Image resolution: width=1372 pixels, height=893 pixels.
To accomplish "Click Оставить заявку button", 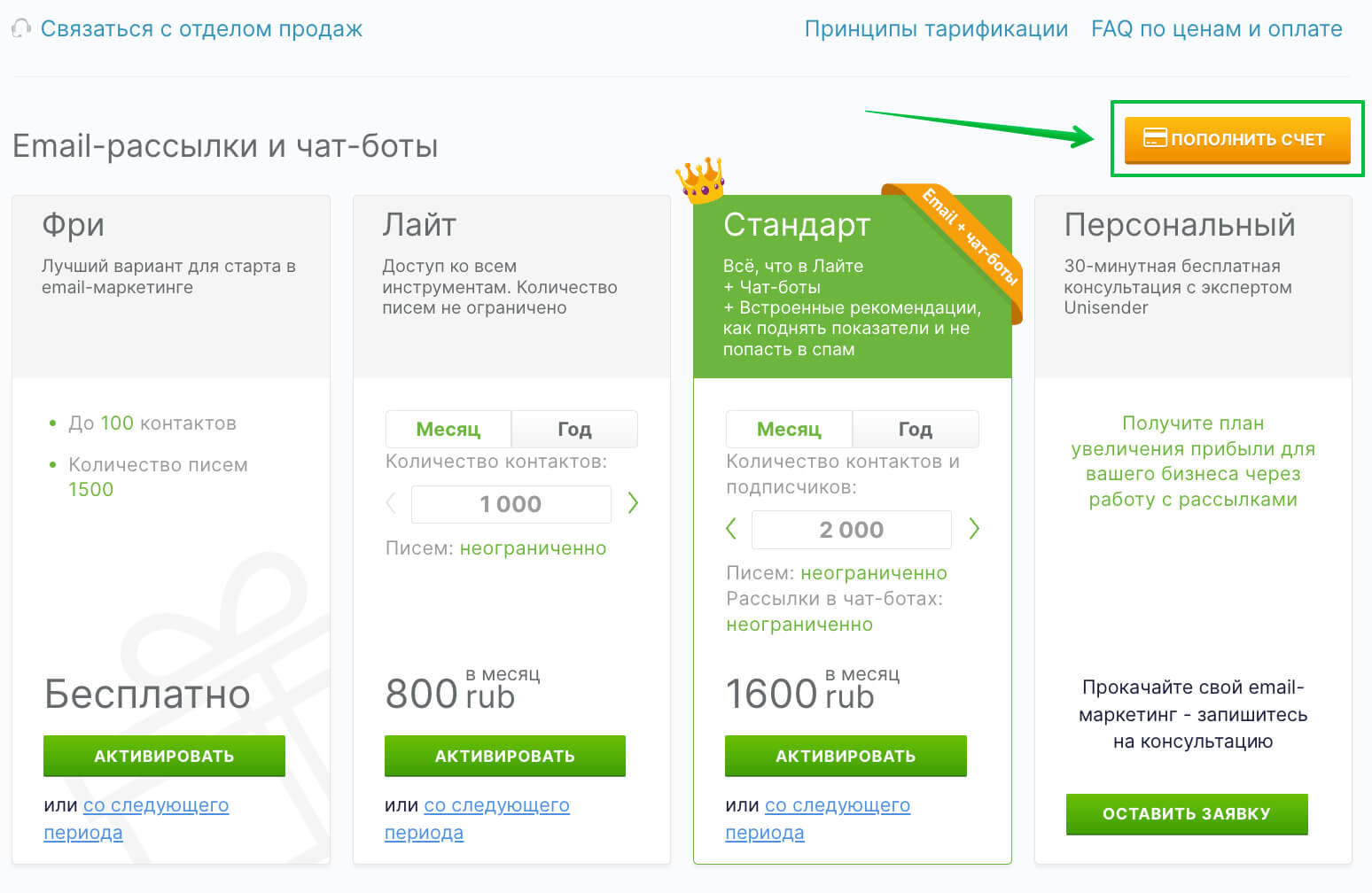I will pyautogui.click(x=1187, y=814).
